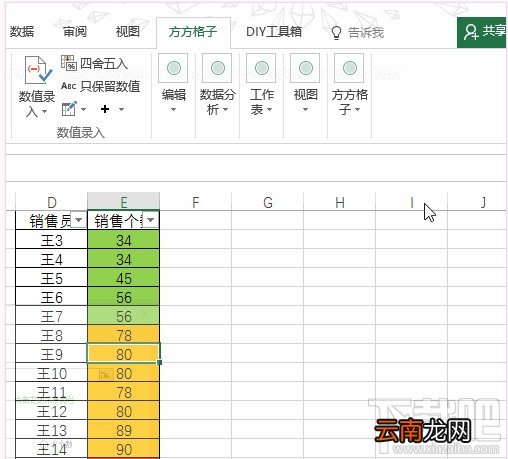Viewport: 508px width, 459px height.
Task: Click the lightbulb 告诉我 icon
Action: point(336,33)
